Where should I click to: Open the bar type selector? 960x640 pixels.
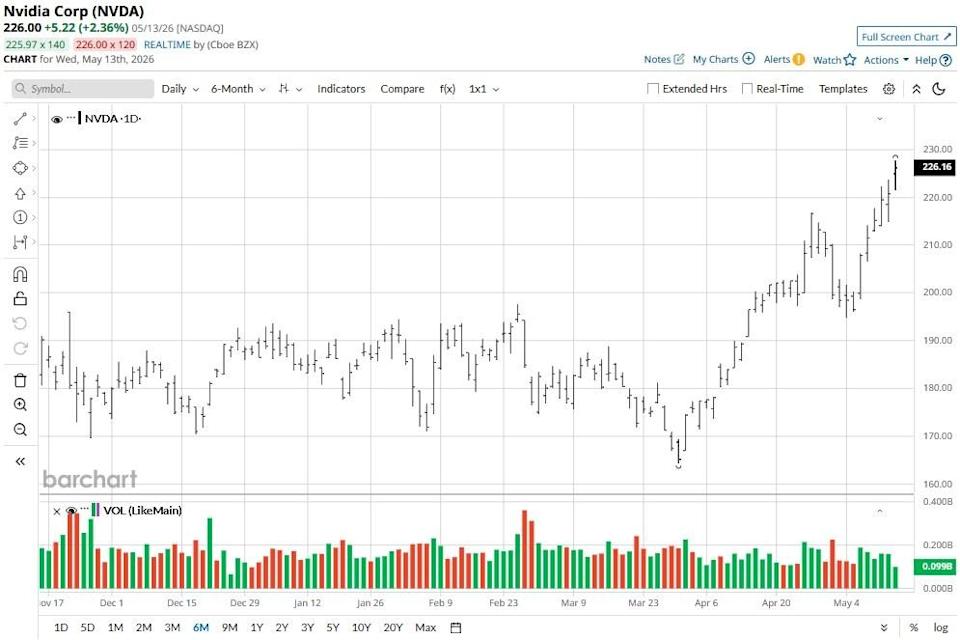coord(290,89)
